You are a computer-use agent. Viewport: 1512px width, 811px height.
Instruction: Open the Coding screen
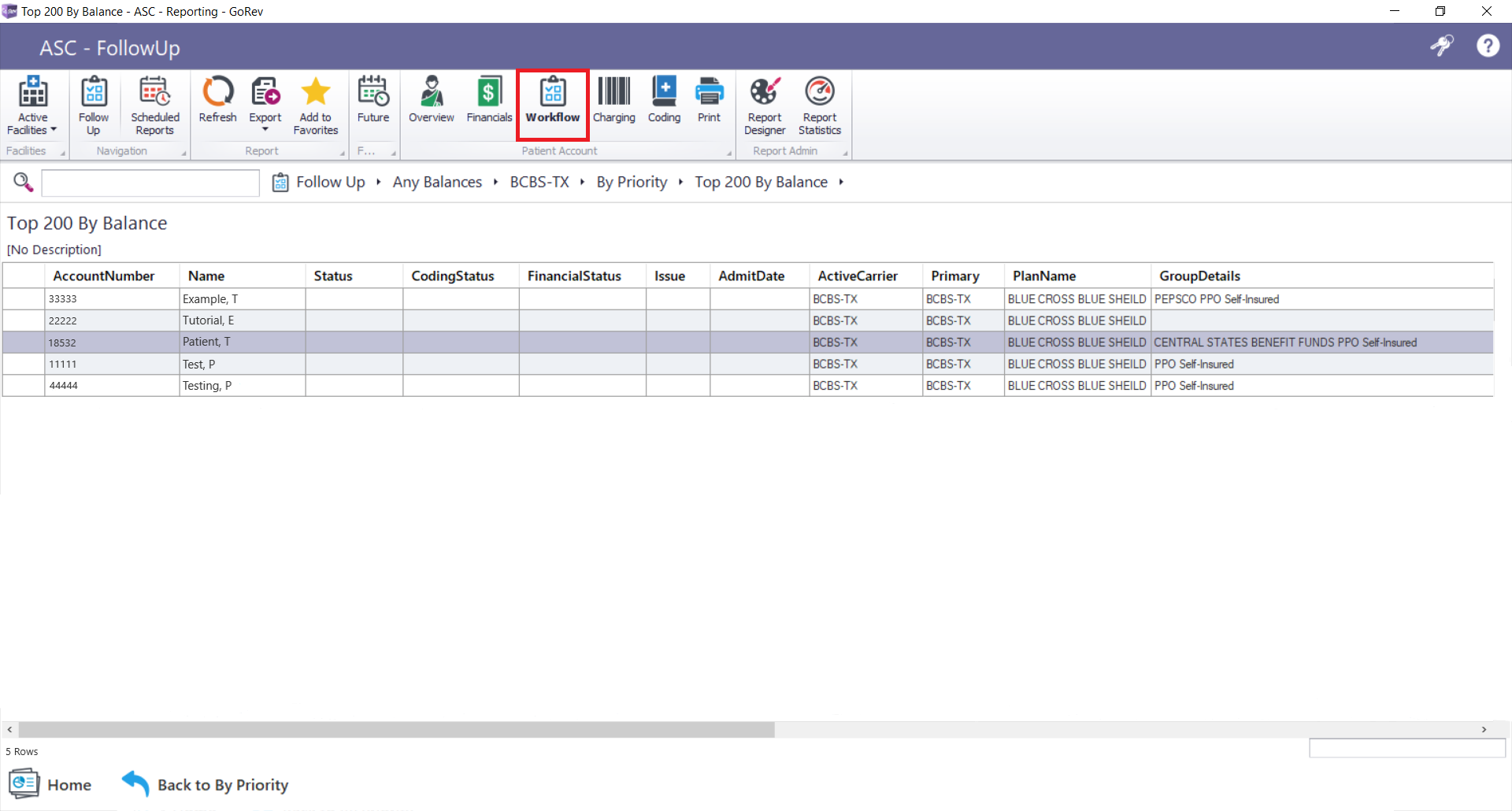click(664, 100)
